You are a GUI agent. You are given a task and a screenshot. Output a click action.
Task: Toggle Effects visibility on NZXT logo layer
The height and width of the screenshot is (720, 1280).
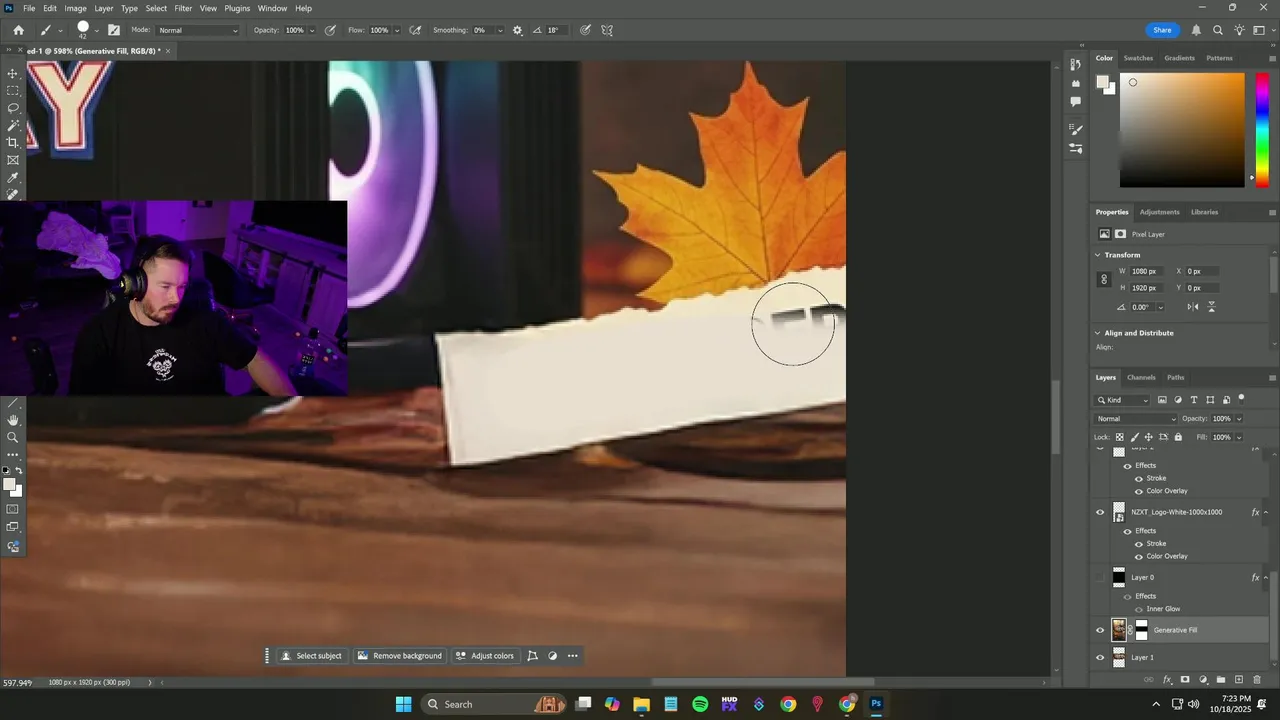click(x=1128, y=531)
